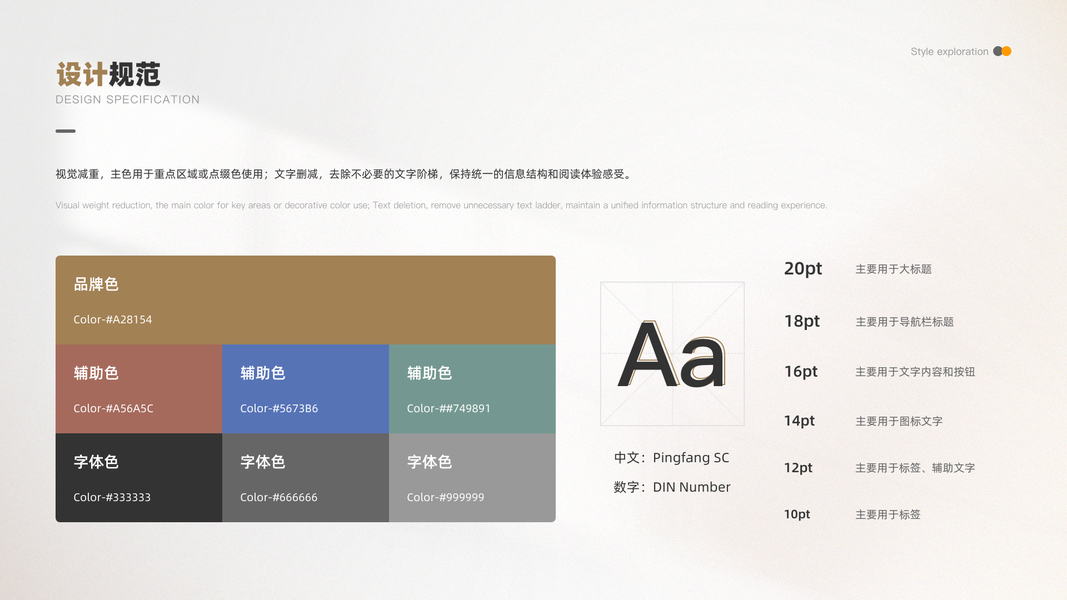Click the text 主要用于文字内容和按钮
This screenshot has width=1067, height=600.
915,372
